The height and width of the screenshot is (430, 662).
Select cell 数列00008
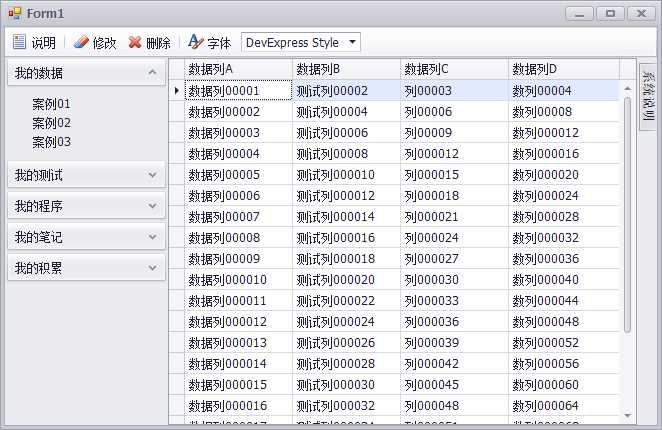[564, 112]
